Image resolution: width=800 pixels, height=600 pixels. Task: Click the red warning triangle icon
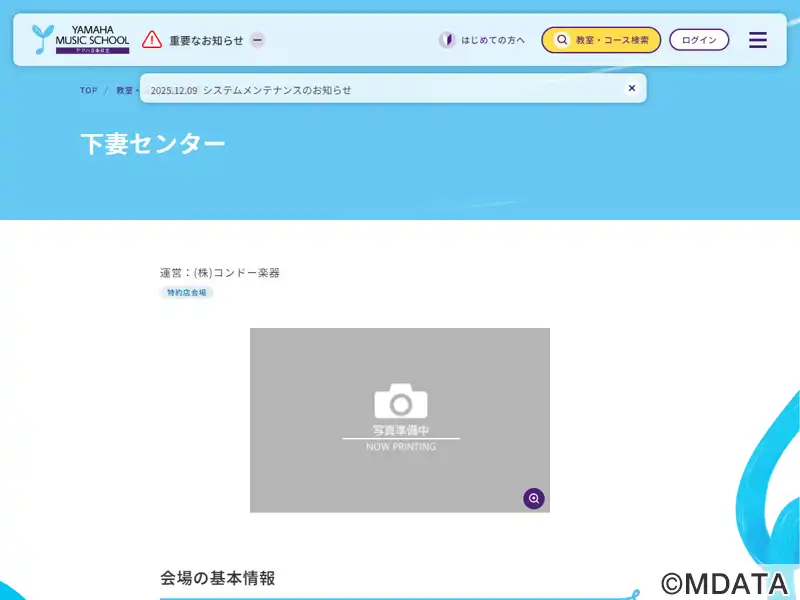[x=152, y=40]
